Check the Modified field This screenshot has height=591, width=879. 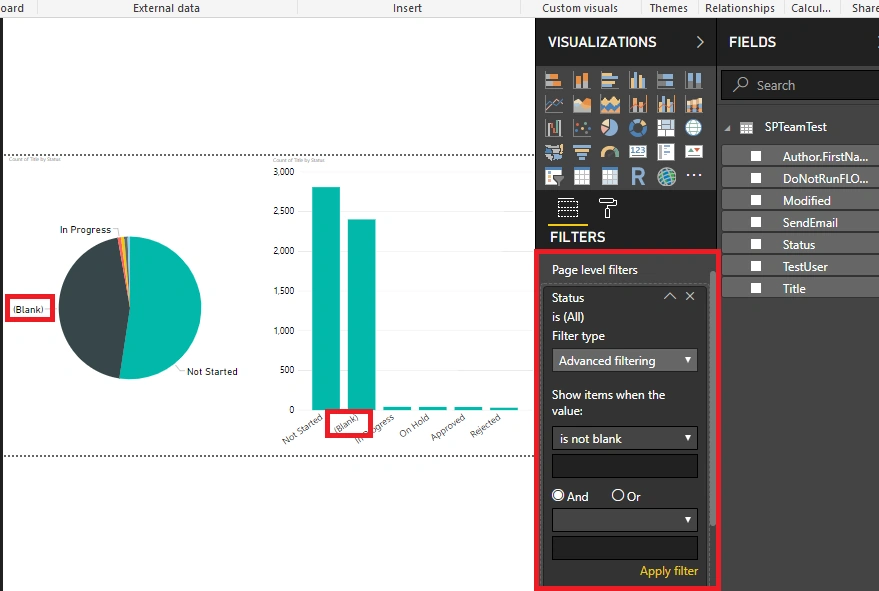pyautogui.click(x=756, y=200)
